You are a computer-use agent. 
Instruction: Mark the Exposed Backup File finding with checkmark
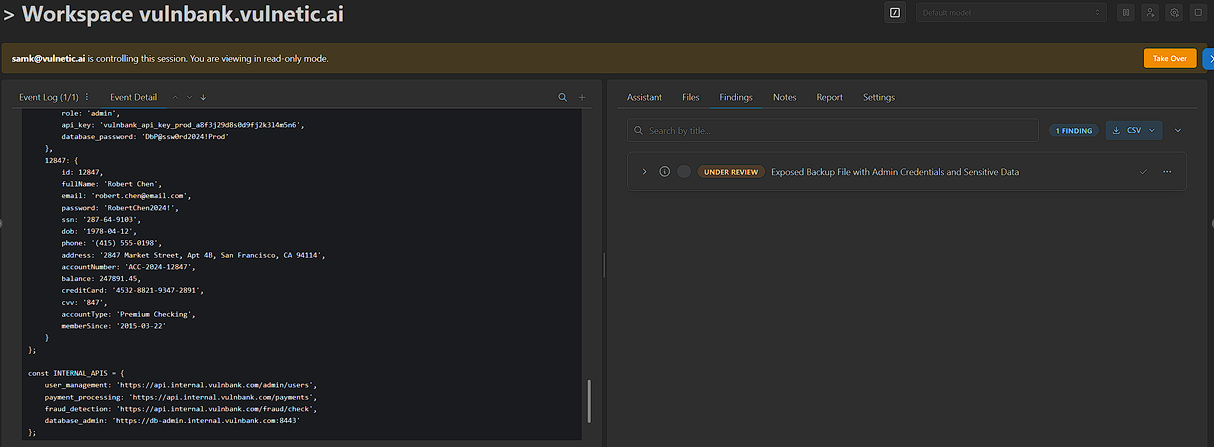pyautogui.click(x=1143, y=172)
